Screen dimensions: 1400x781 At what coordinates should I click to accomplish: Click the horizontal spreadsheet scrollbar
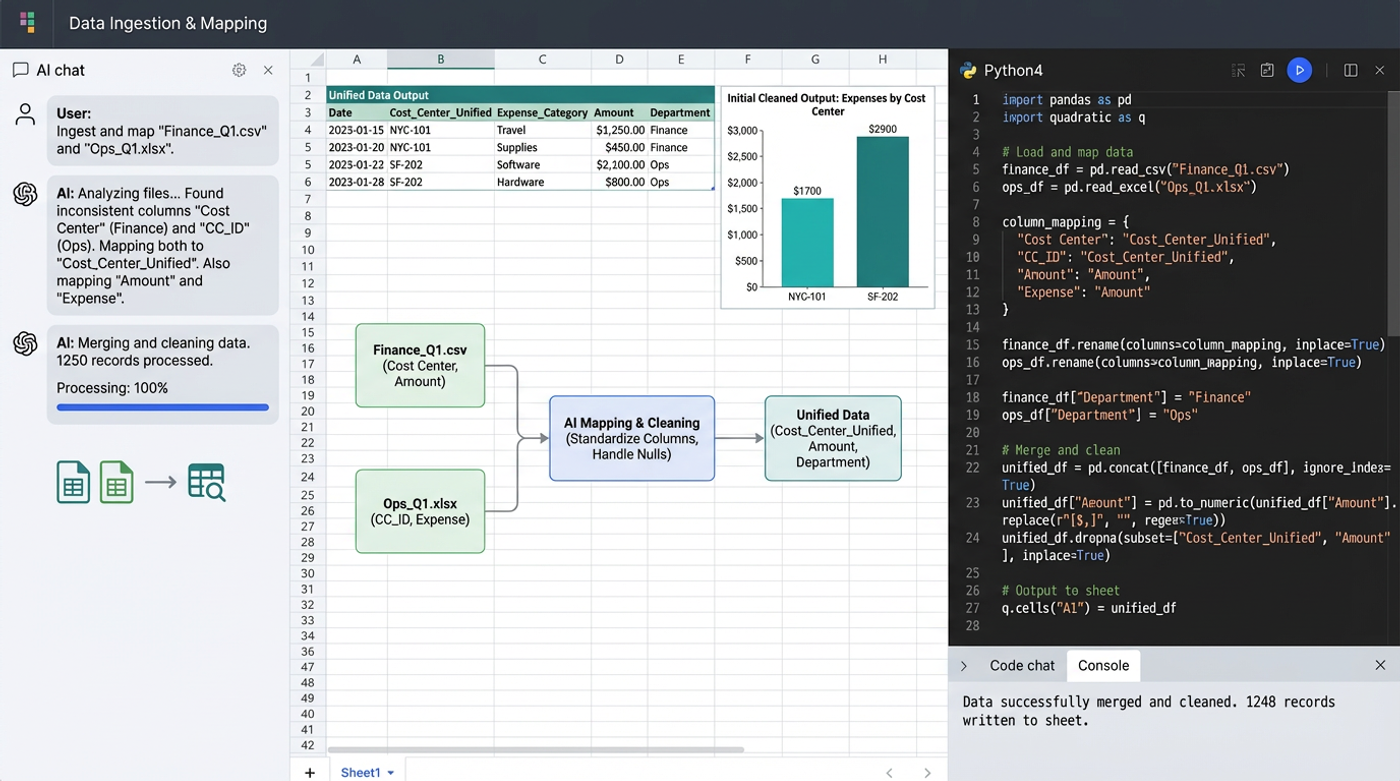point(535,749)
